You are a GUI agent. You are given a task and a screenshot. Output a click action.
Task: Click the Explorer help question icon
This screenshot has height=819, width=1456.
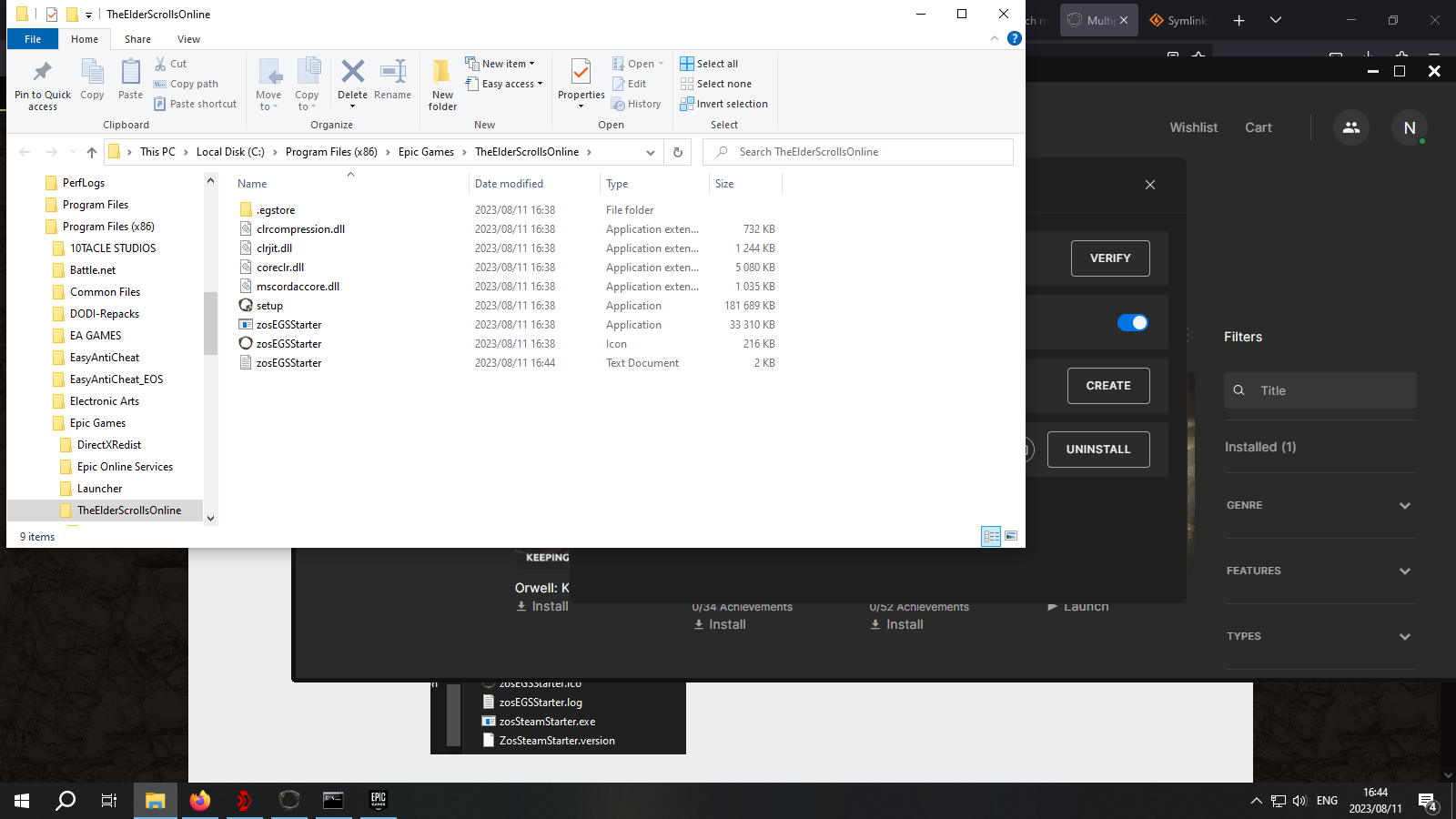(1014, 38)
